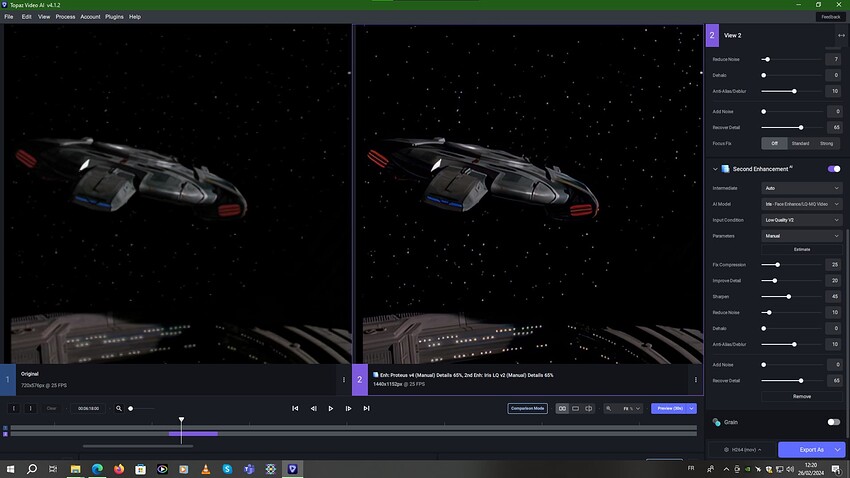This screenshot has height=478, width=850.
Task: Enable the Grain toggle
Action: point(834,422)
